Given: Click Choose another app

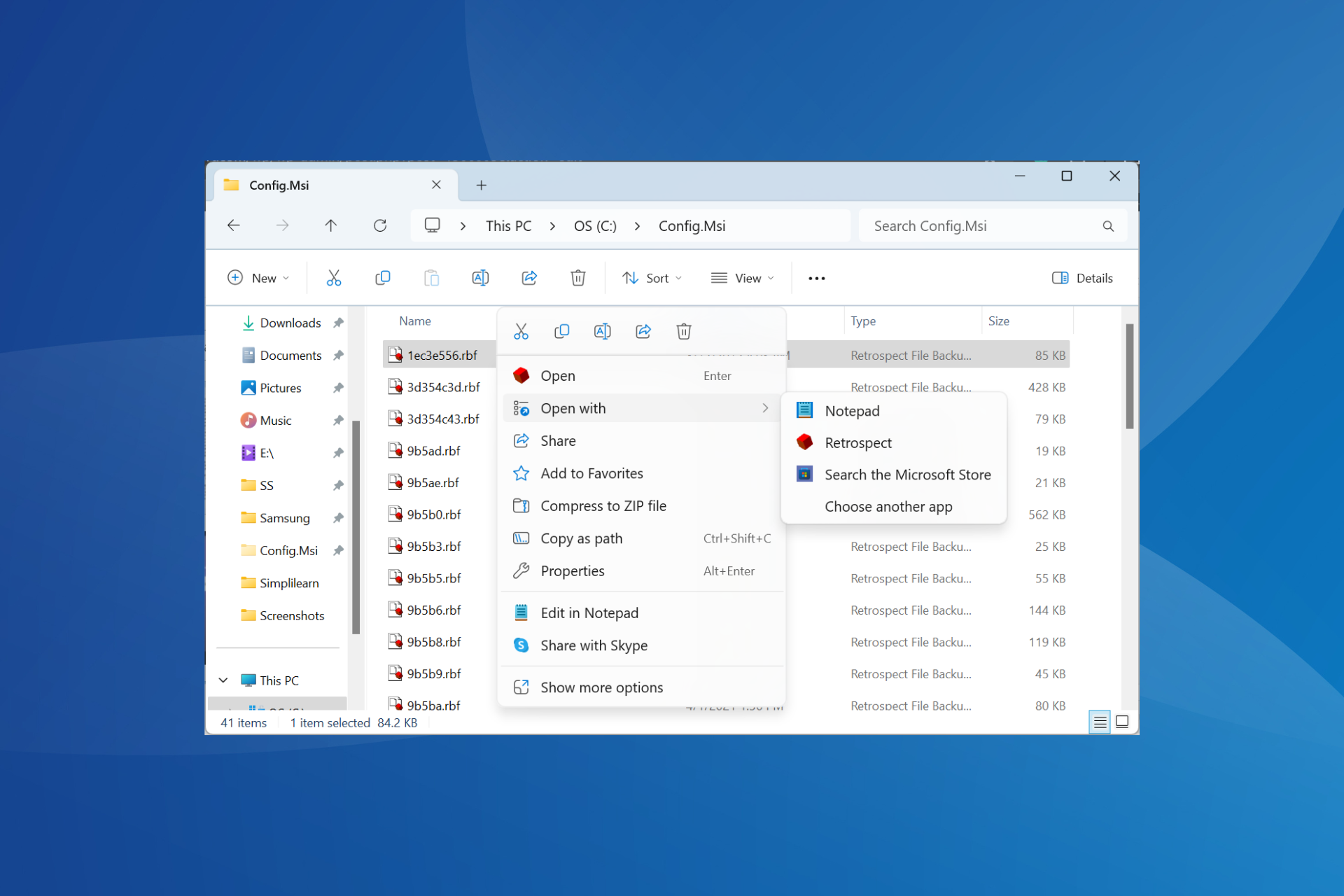Looking at the screenshot, I should point(893,507).
